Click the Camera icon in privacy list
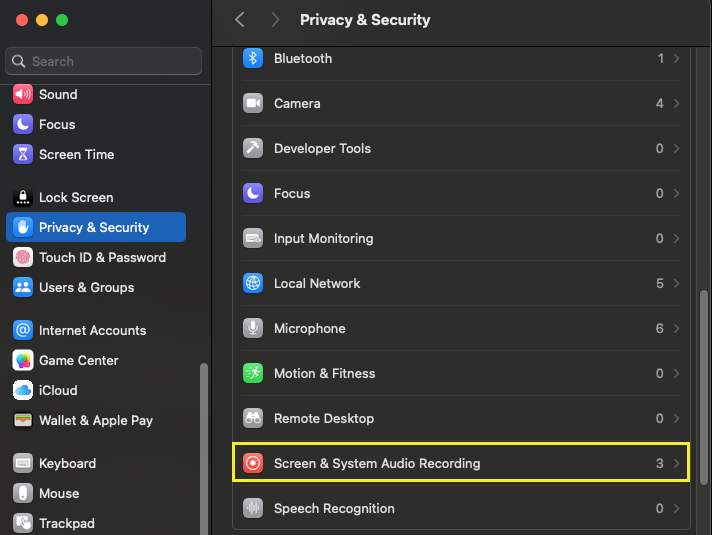 point(253,104)
